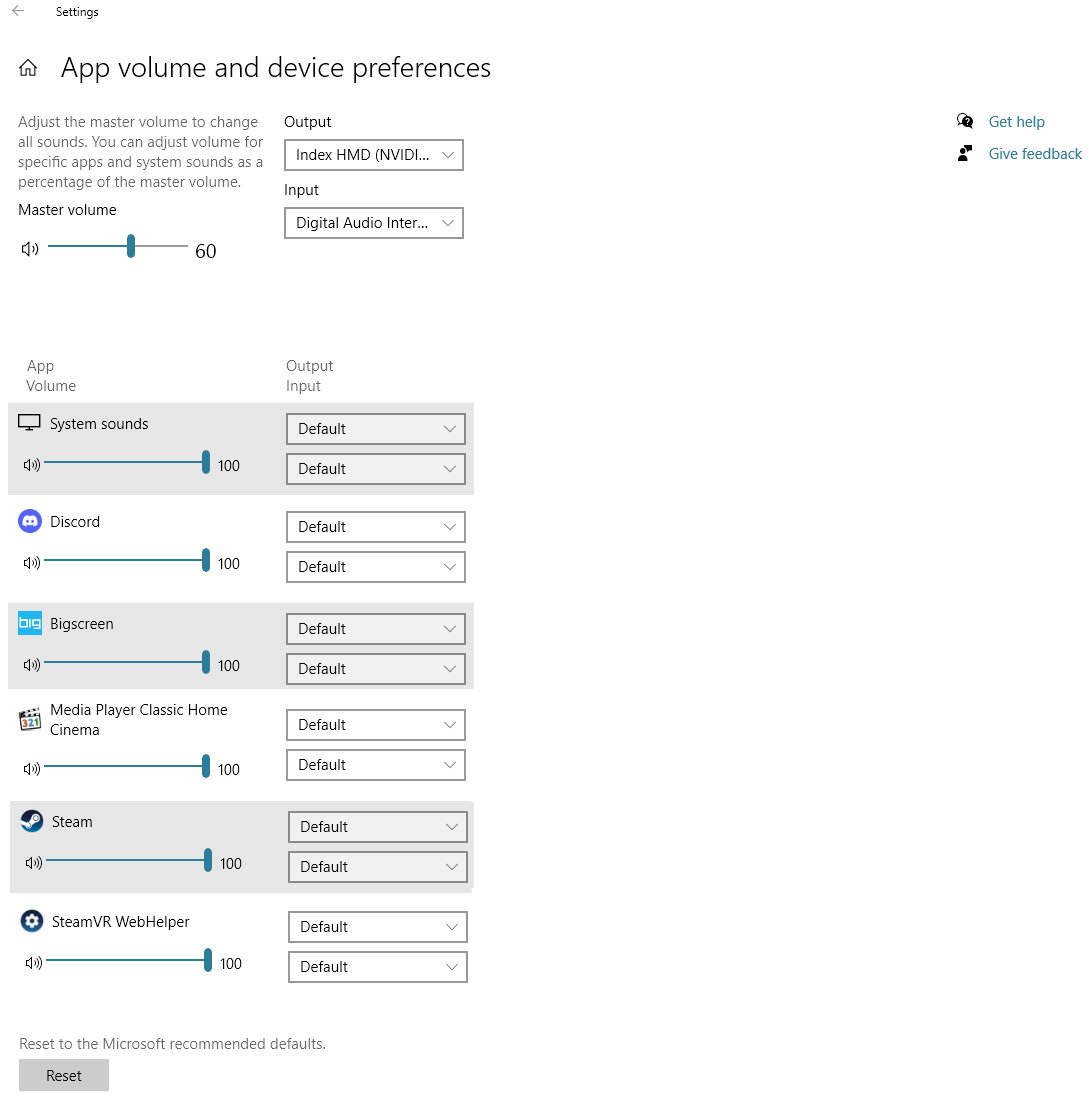Go to Settings home icon
Screen dimensions: 1089x1107
tap(28, 68)
